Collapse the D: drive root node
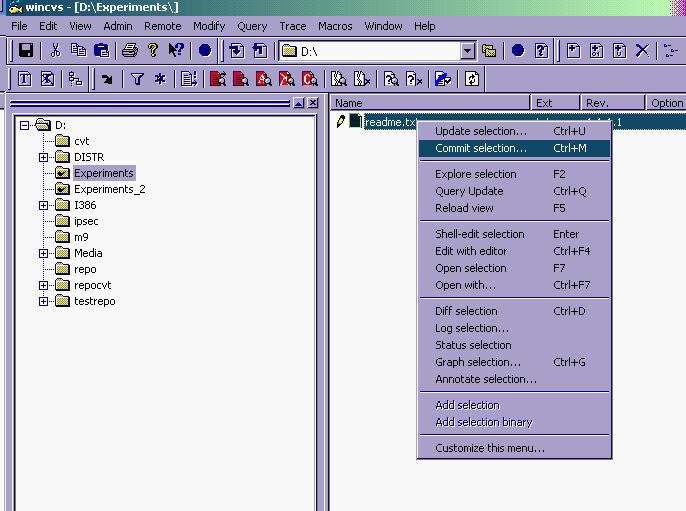Screen dimensions: 686x511 click(25, 125)
